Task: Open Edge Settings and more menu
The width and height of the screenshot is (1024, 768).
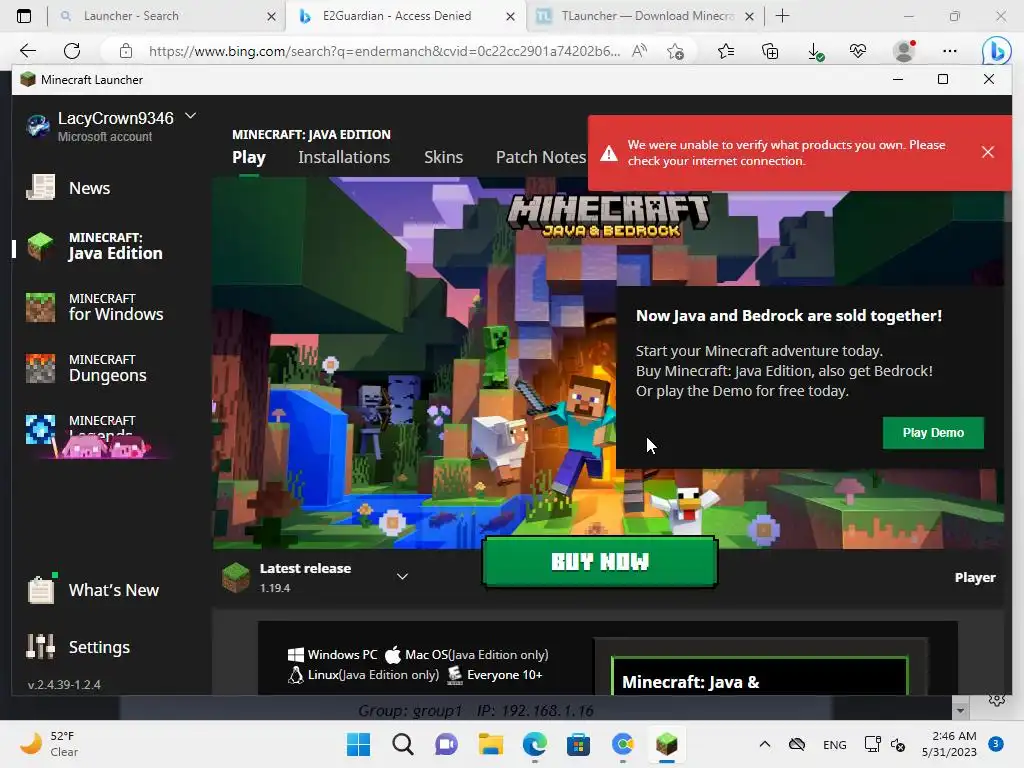Action: (950, 51)
